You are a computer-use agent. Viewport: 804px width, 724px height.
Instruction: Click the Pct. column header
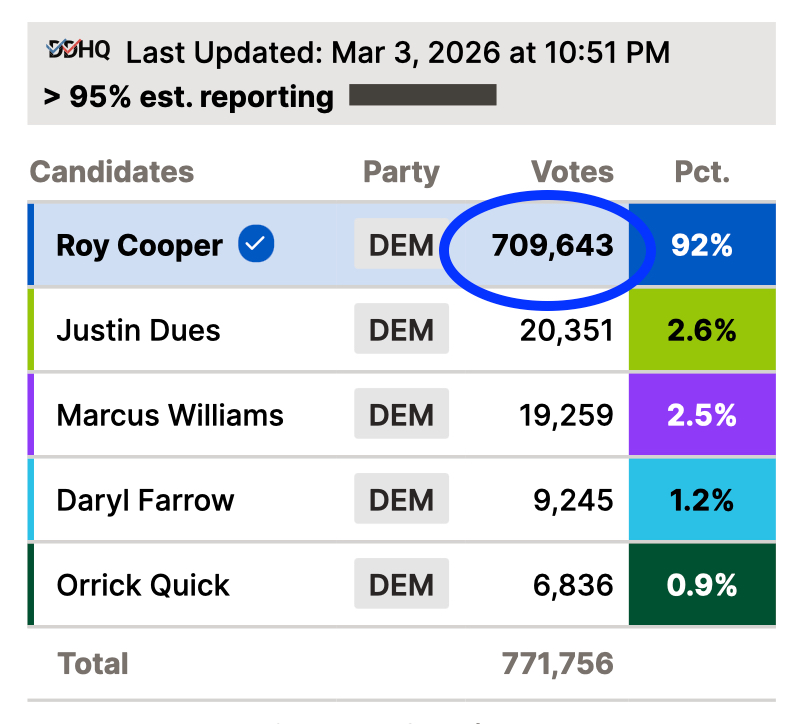coord(702,172)
